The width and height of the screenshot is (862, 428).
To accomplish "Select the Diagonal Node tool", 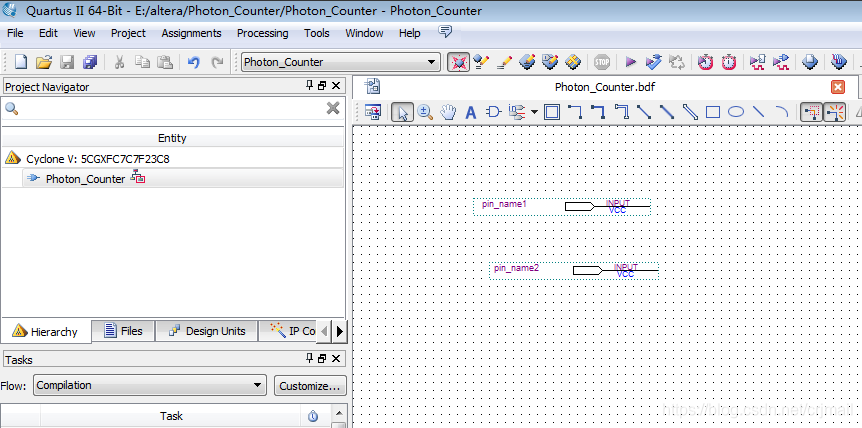I will click(x=644, y=112).
